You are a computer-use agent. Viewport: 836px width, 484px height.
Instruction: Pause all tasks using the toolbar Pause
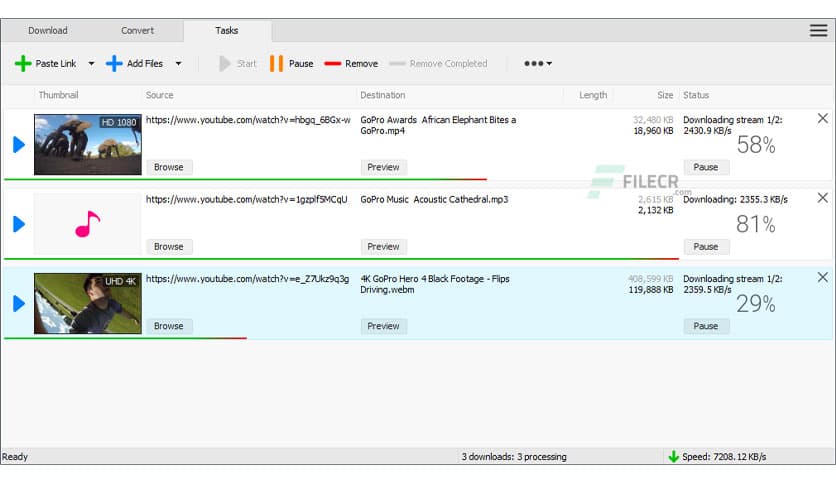pos(291,63)
